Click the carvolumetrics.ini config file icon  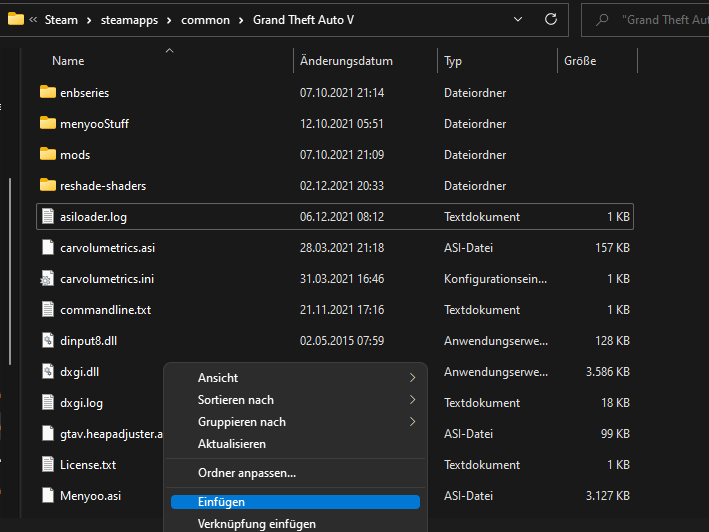tap(48, 279)
